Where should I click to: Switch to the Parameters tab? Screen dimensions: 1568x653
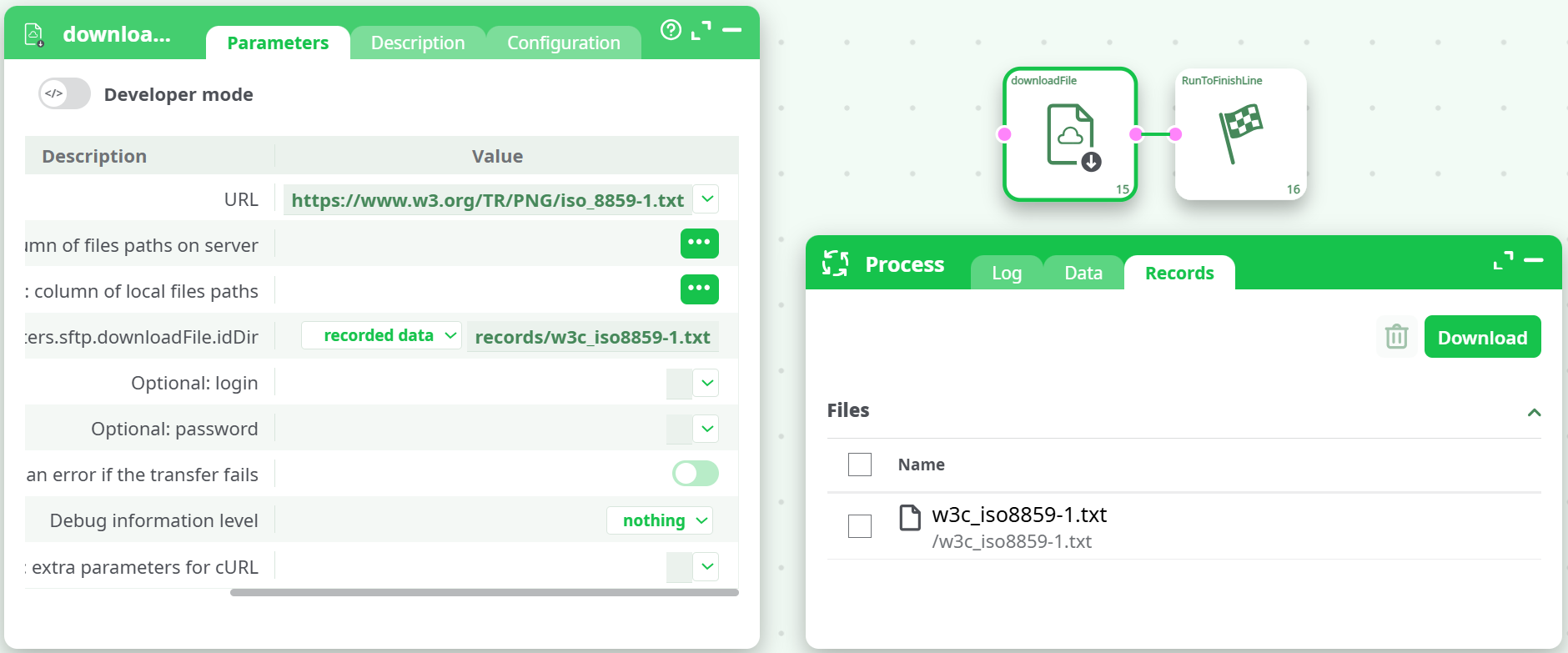coord(278,43)
